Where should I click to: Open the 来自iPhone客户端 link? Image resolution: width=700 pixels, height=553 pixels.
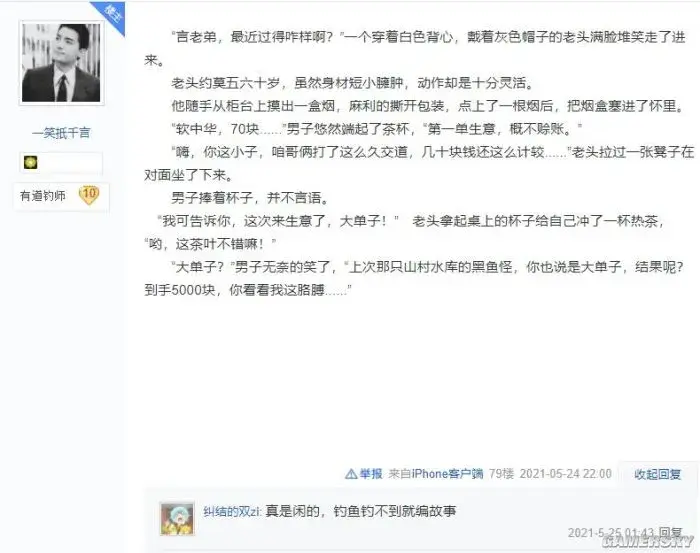pyautogui.click(x=436, y=474)
